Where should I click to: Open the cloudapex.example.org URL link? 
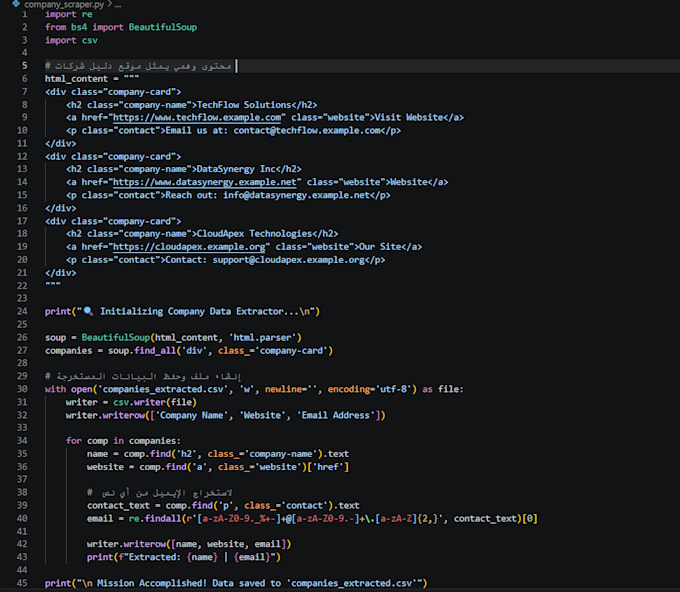(189, 247)
